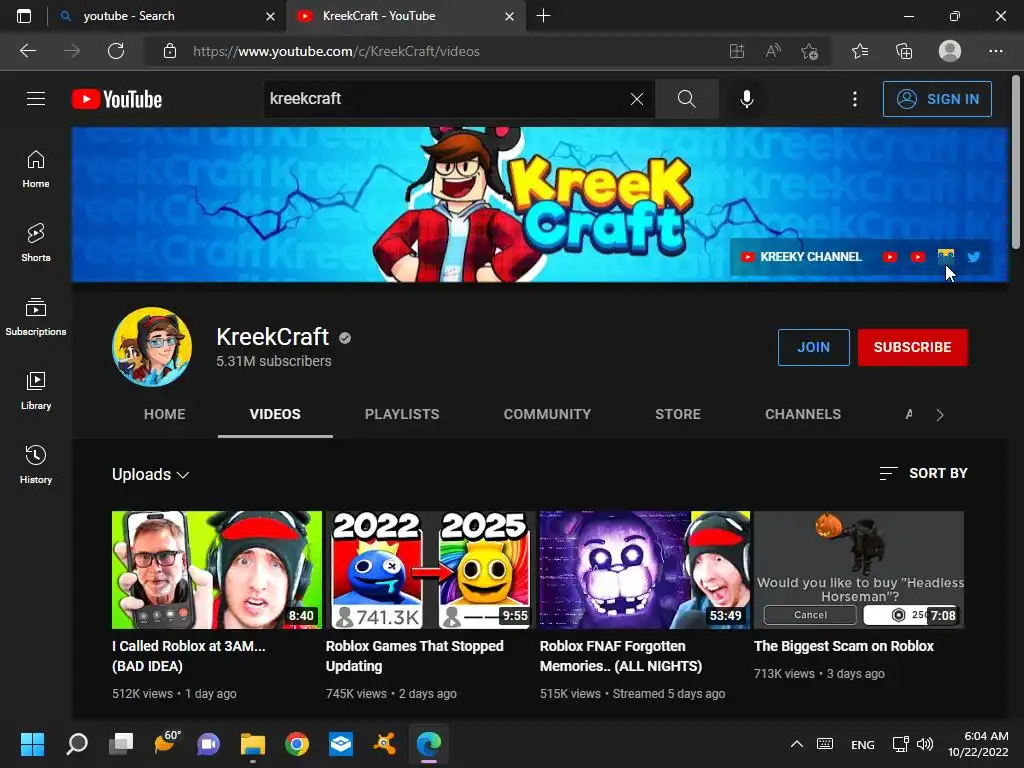The height and width of the screenshot is (768, 1024).
Task: Open Edge tab actions menu
Action: click(24, 16)
